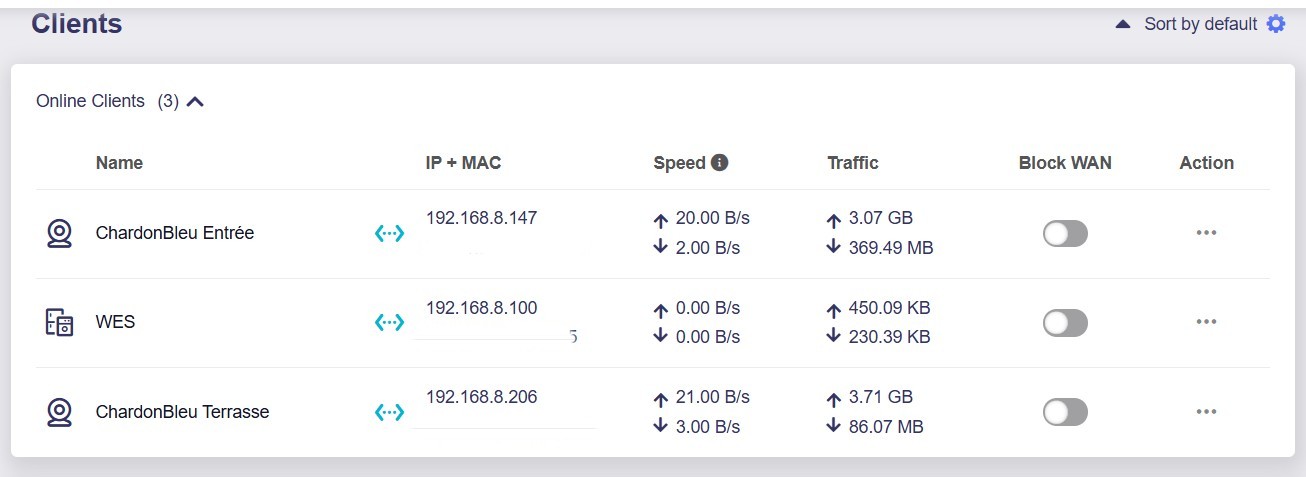This screenshot has height=477, width=1306.
Task: Click the camera icon beside ChardonBleu Terrasse
Action: 60,412
